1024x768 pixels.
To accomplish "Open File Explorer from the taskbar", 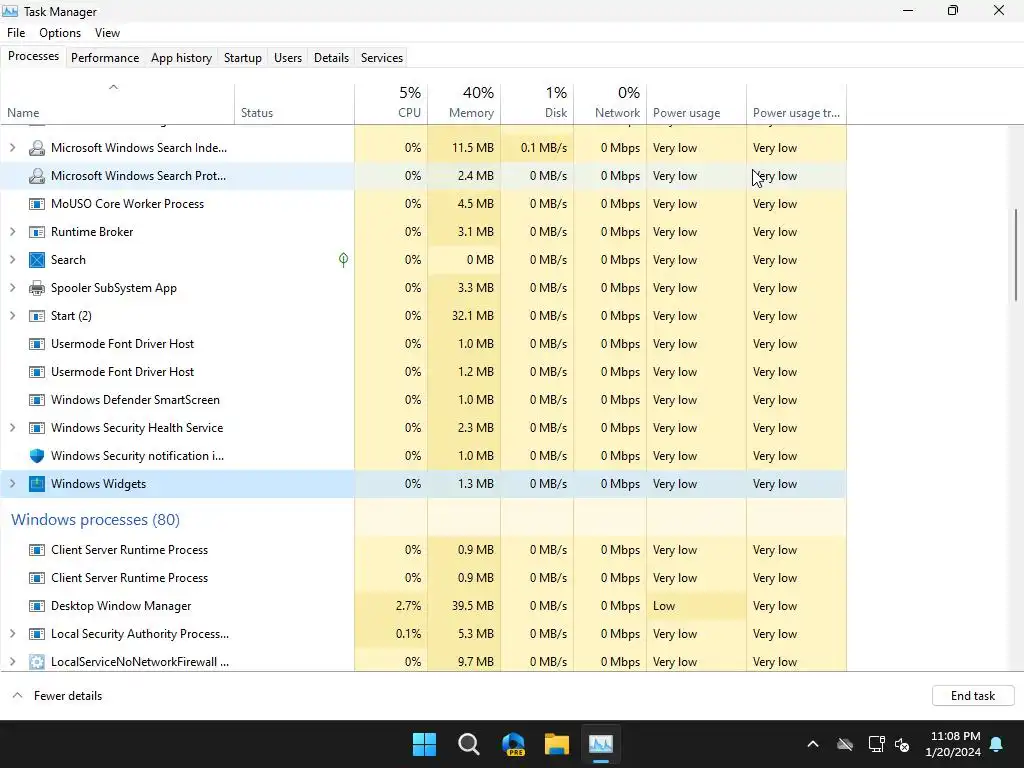I will (x=557, y=744).
